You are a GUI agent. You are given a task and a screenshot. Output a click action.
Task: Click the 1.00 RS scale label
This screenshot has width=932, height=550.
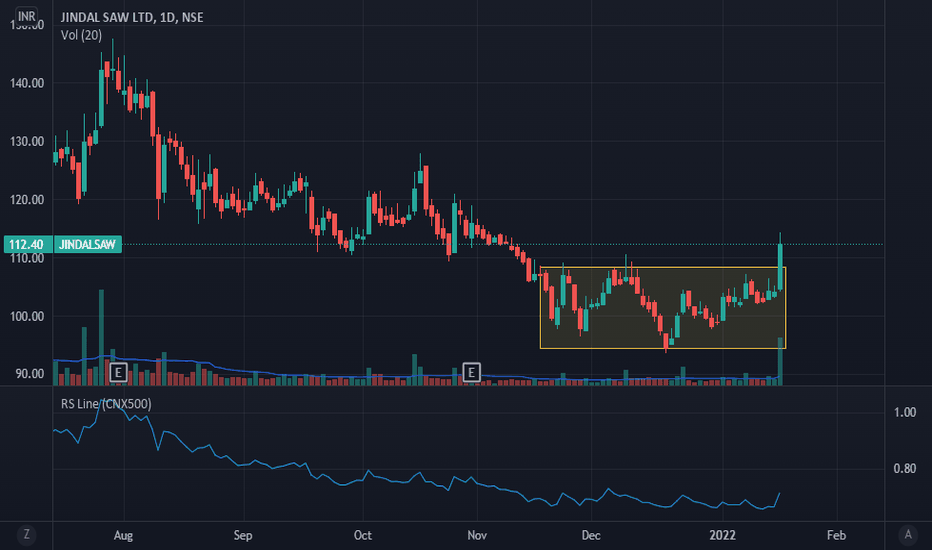tap(905, 412)
